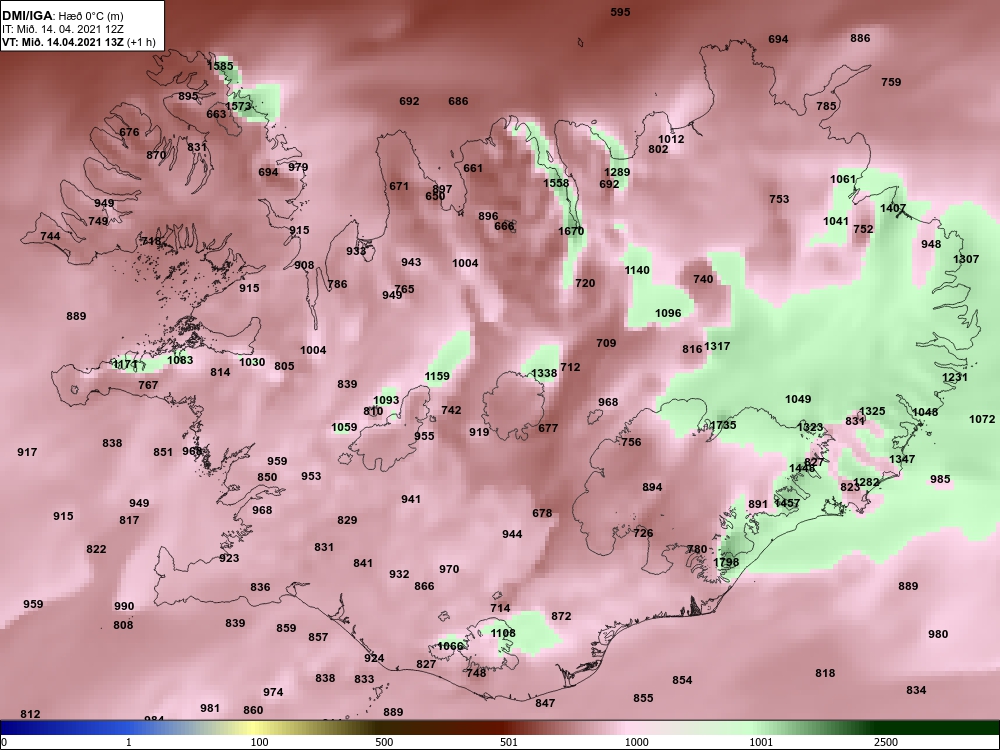1000x750 pixels.
Task: Click the map value 1573
Action: click(239, 106)
